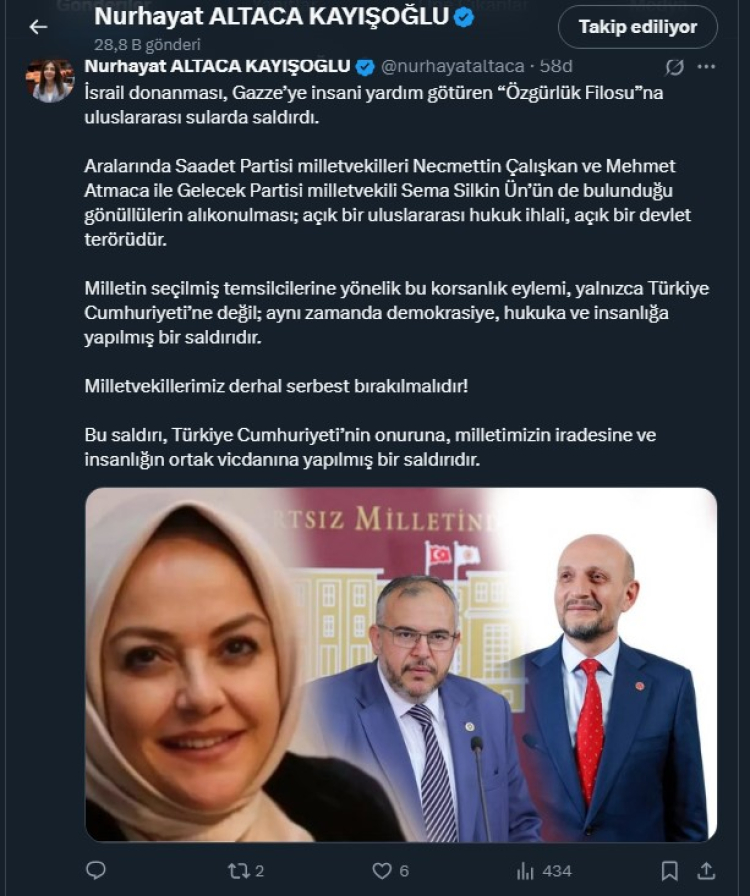Click the 28,8 B gönderi count
Viewport: 750px width, 896px height.
(x=147, y=45)
